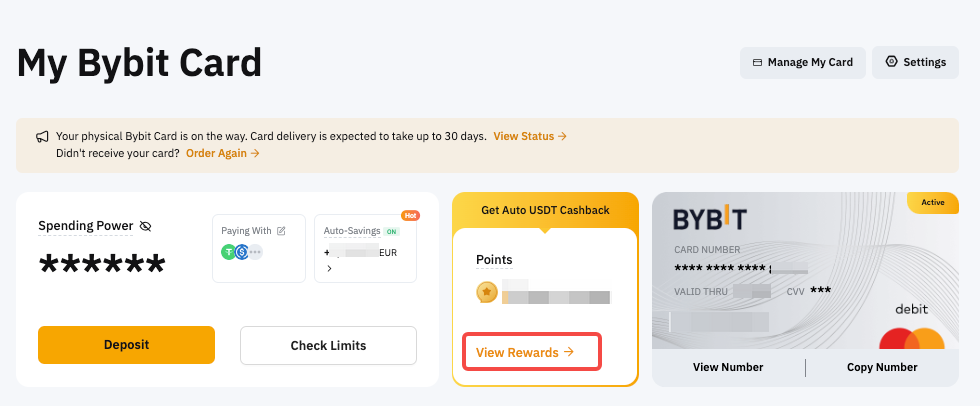The image size is (980, 406).
Task: Open card Settings
Action: point(915,62)
